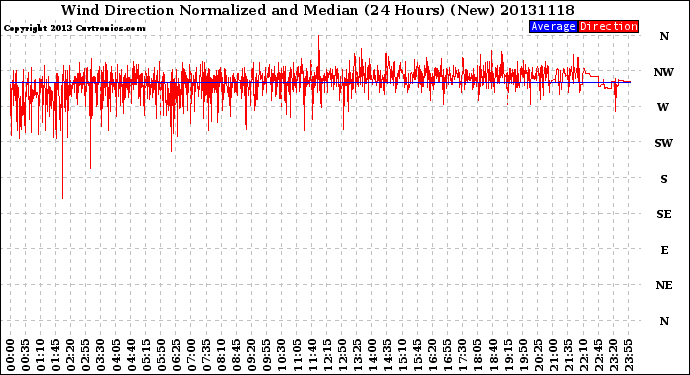This screenshot has width=690, height=375.
Task: Click the 15:45 time axis label
Action: [418, 355]
